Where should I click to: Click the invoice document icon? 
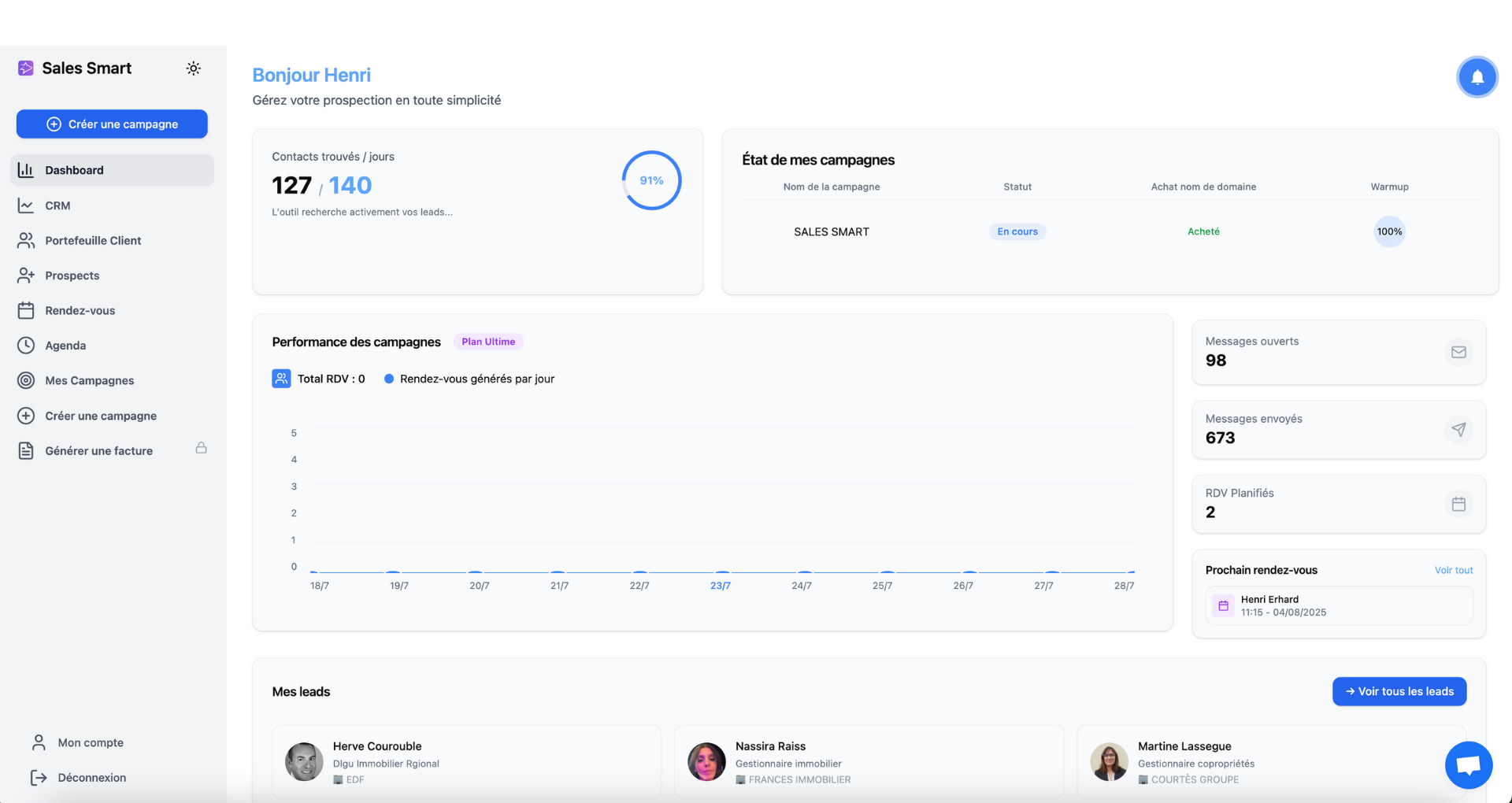(x=26, y=450)
